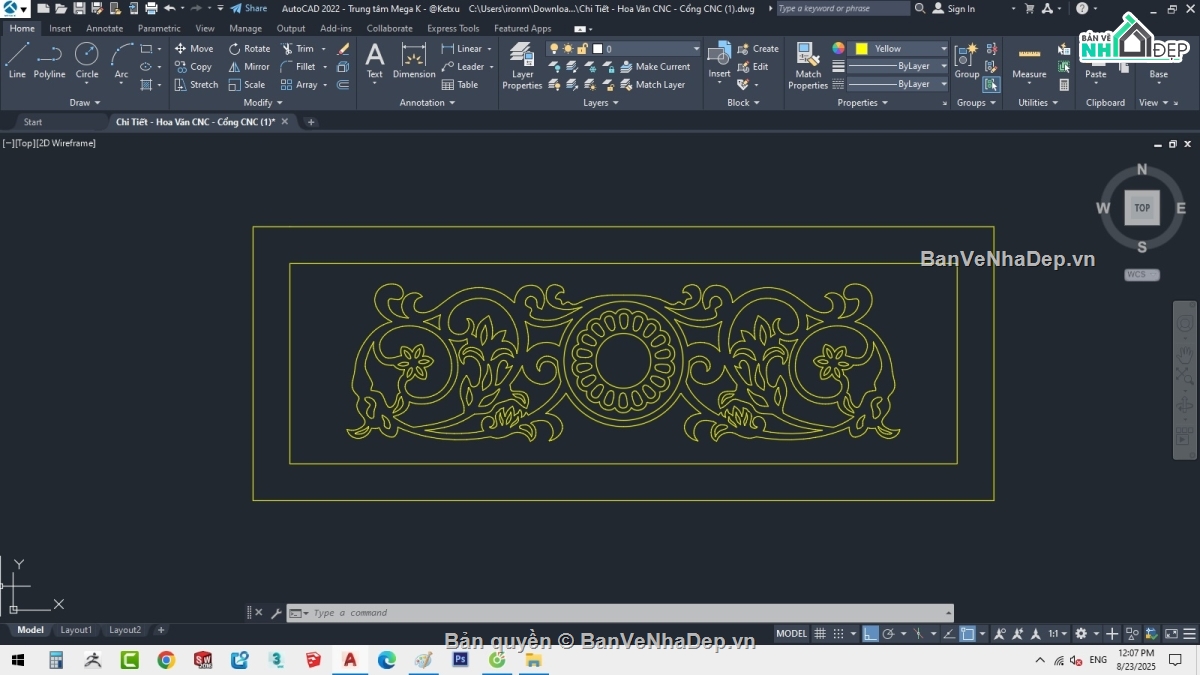Activate the Mirror command

pyautogui.click(x=249, y=67)
